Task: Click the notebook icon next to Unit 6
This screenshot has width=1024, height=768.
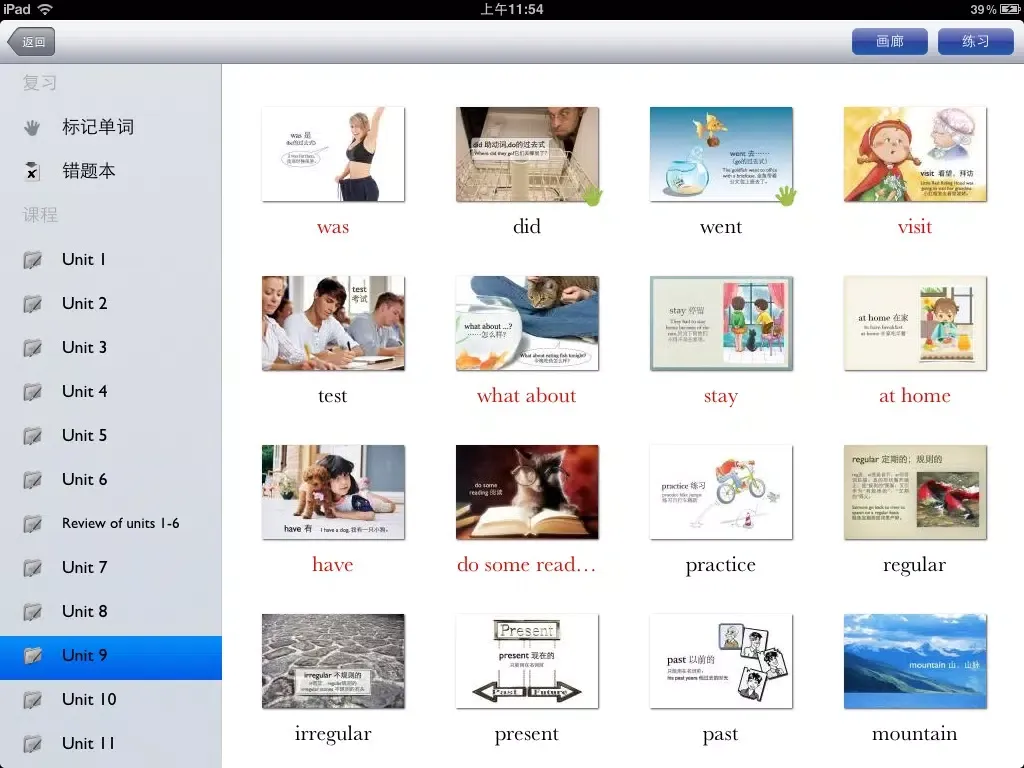Action: [x=32, y=480]
